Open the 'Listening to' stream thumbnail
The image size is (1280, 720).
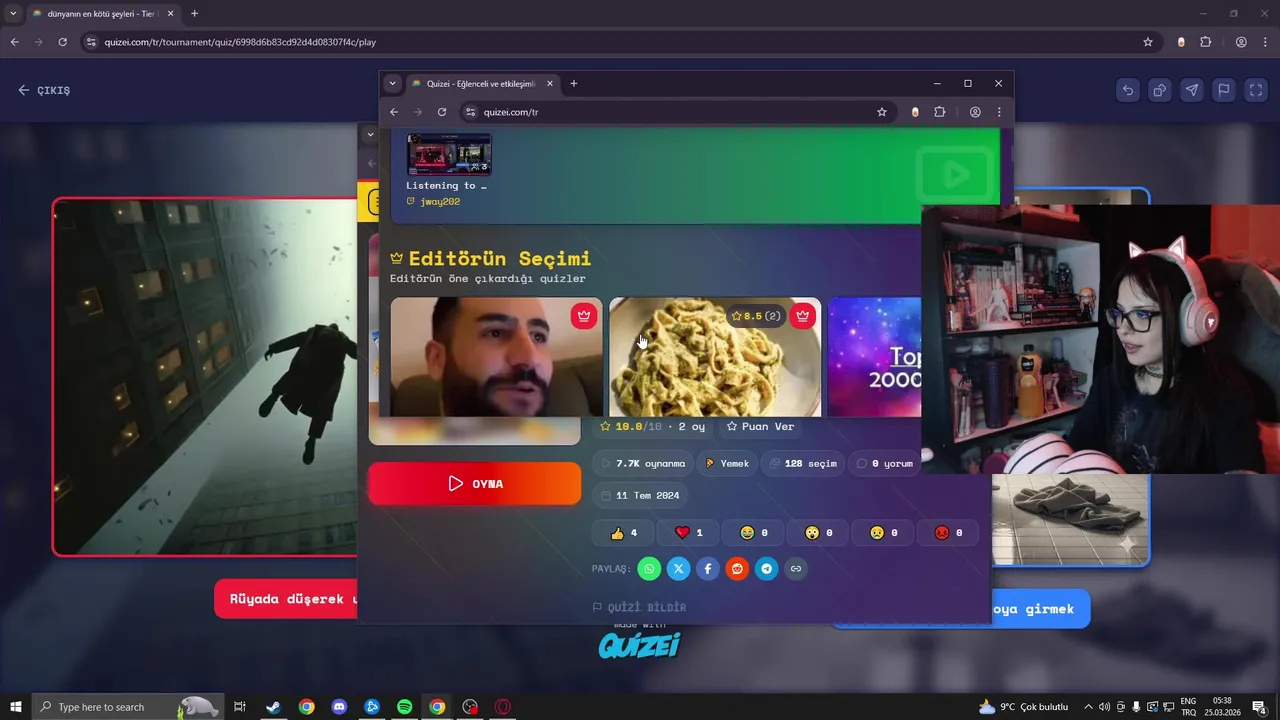coord(449,154)
